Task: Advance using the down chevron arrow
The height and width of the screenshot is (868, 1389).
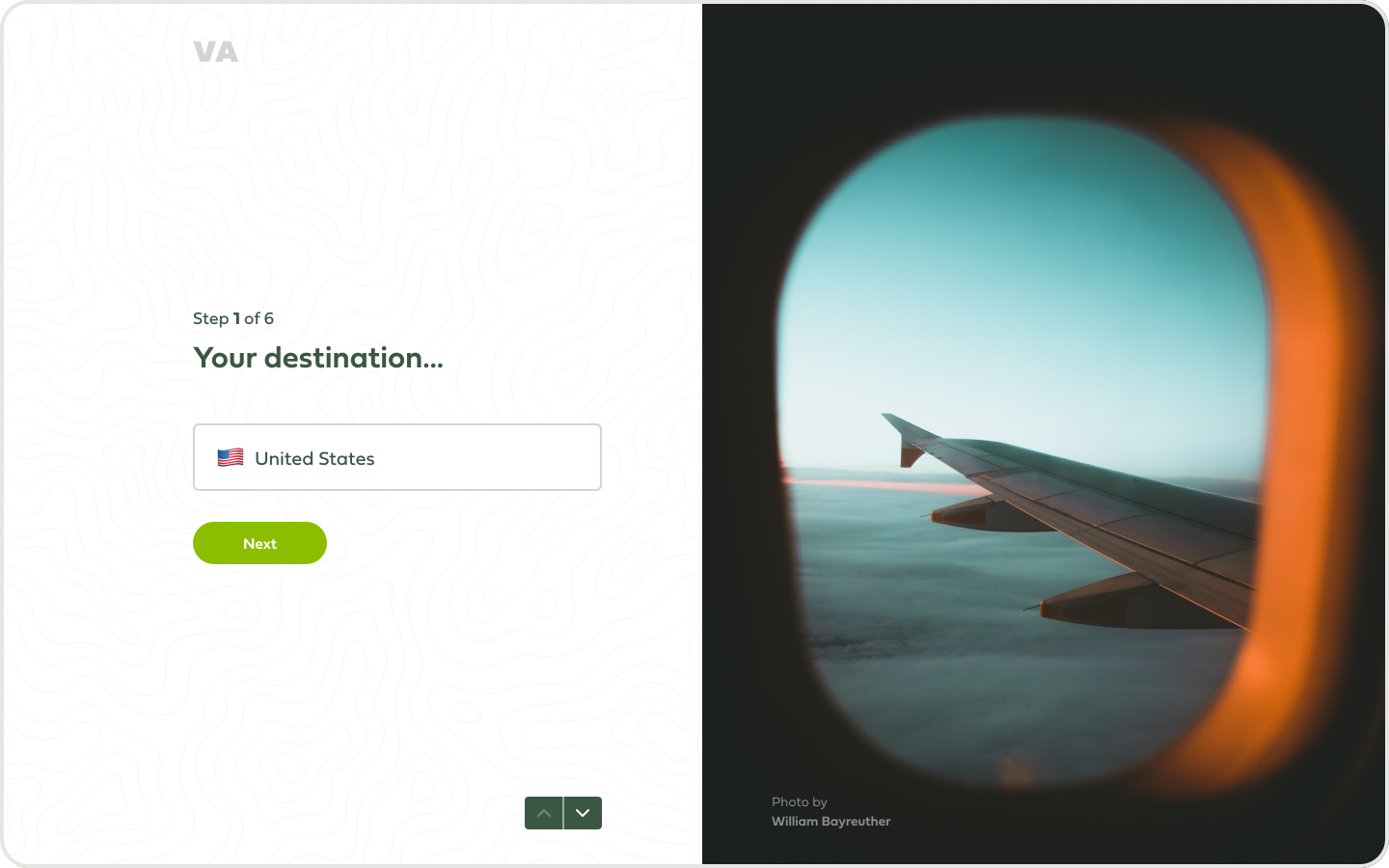Action: [583, 813]
